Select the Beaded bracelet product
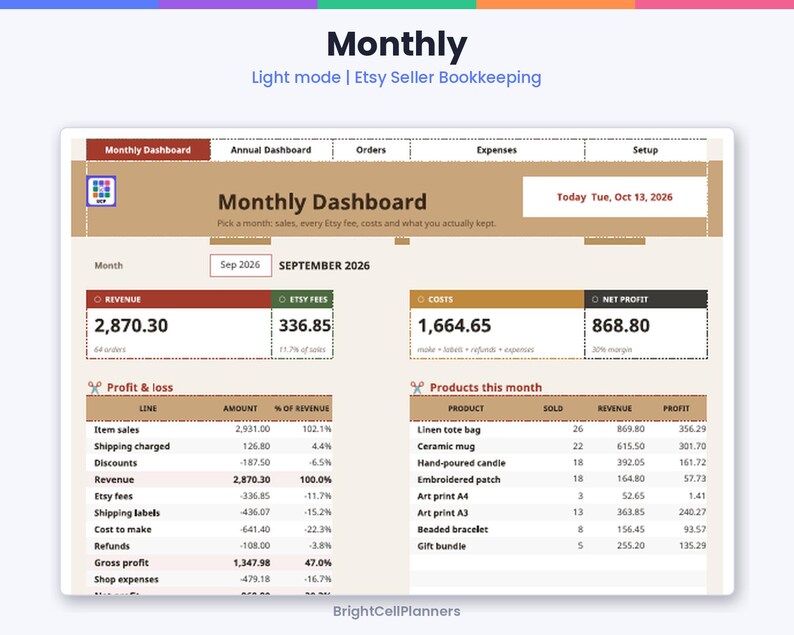The image size is (794, 635). pos(453,530)
